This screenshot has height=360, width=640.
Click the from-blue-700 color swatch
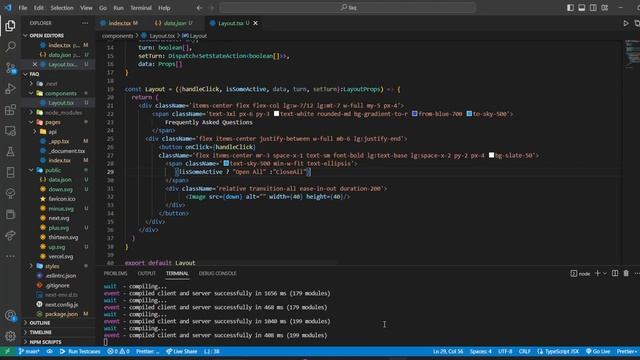coord(415,114)
